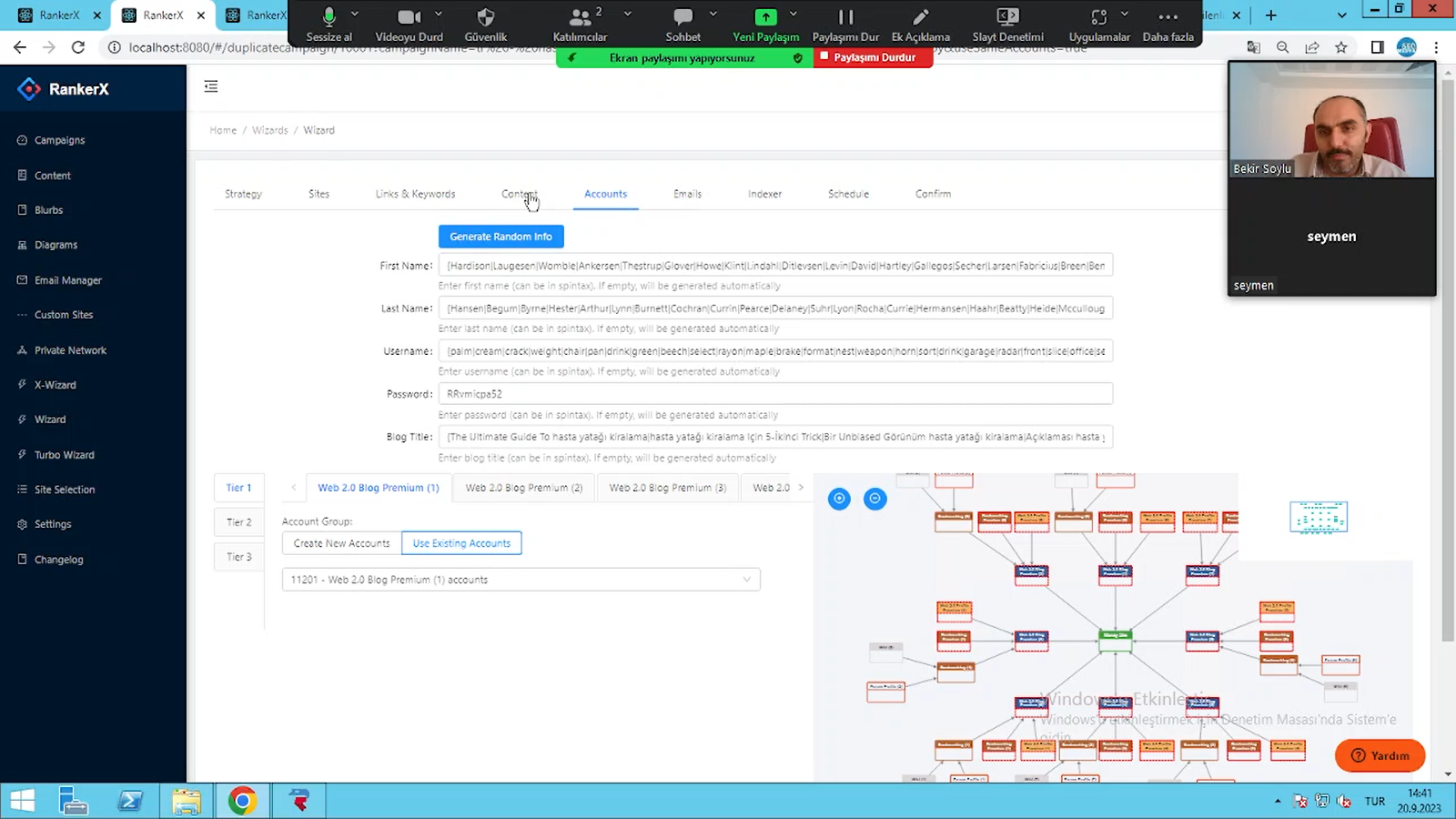
Task: Bookmark this page with the star icon
Action: click(x=1341, y=47)
